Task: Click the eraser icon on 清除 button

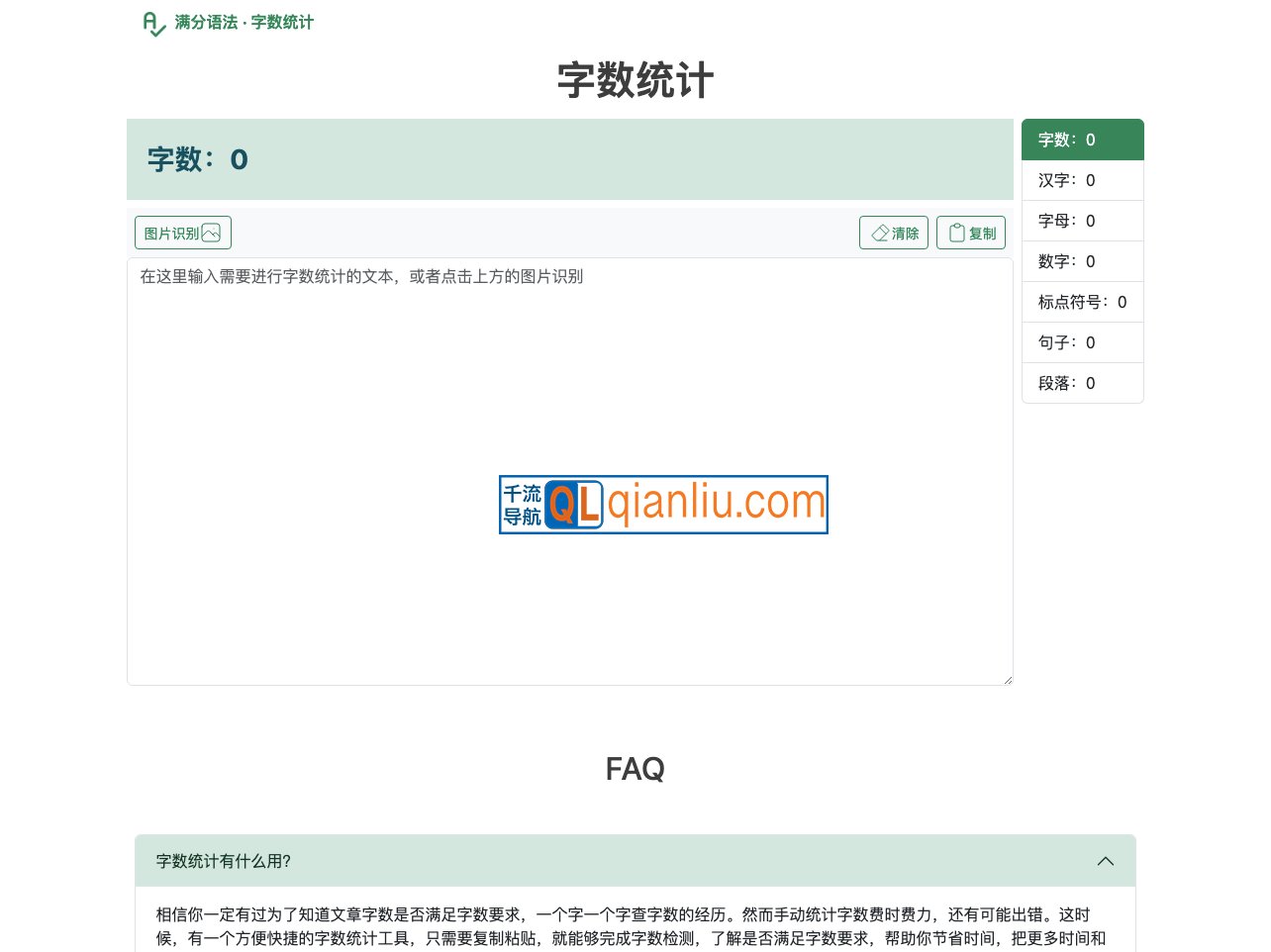Action: 880,233
